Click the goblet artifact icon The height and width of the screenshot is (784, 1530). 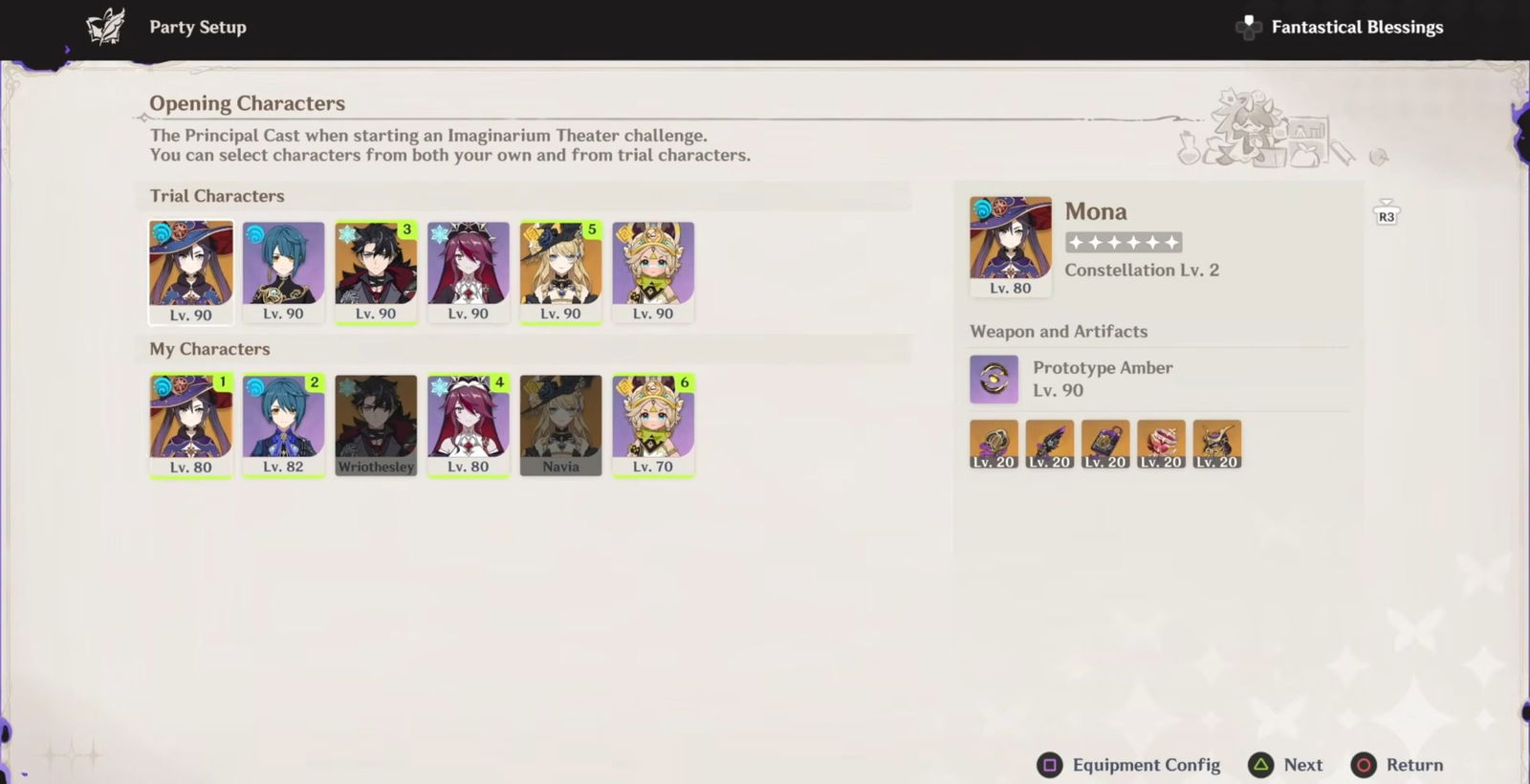click(x=1161, y=445)
